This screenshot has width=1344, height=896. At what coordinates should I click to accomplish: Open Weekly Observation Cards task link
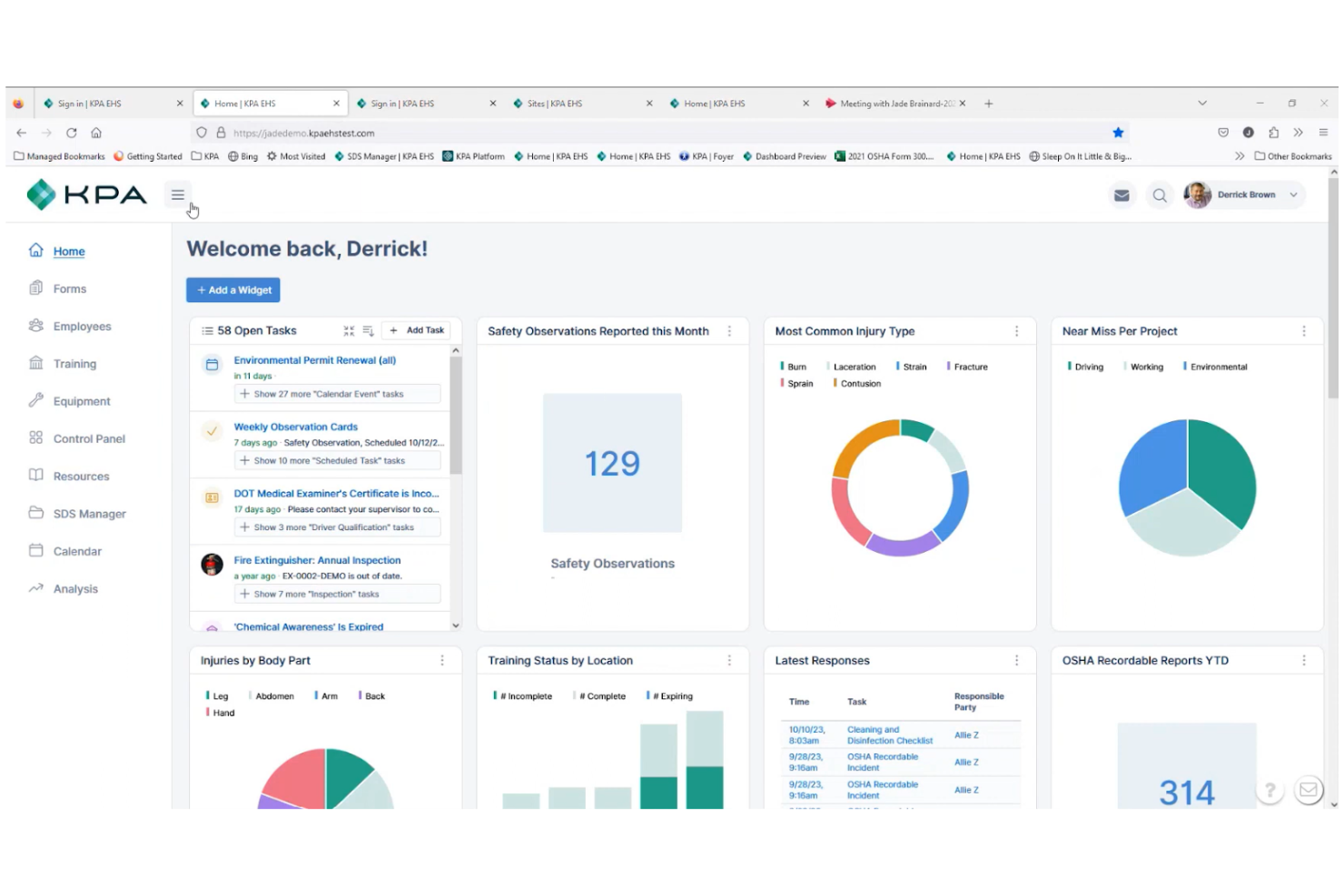pyautogui.click(x=296, y=427)
